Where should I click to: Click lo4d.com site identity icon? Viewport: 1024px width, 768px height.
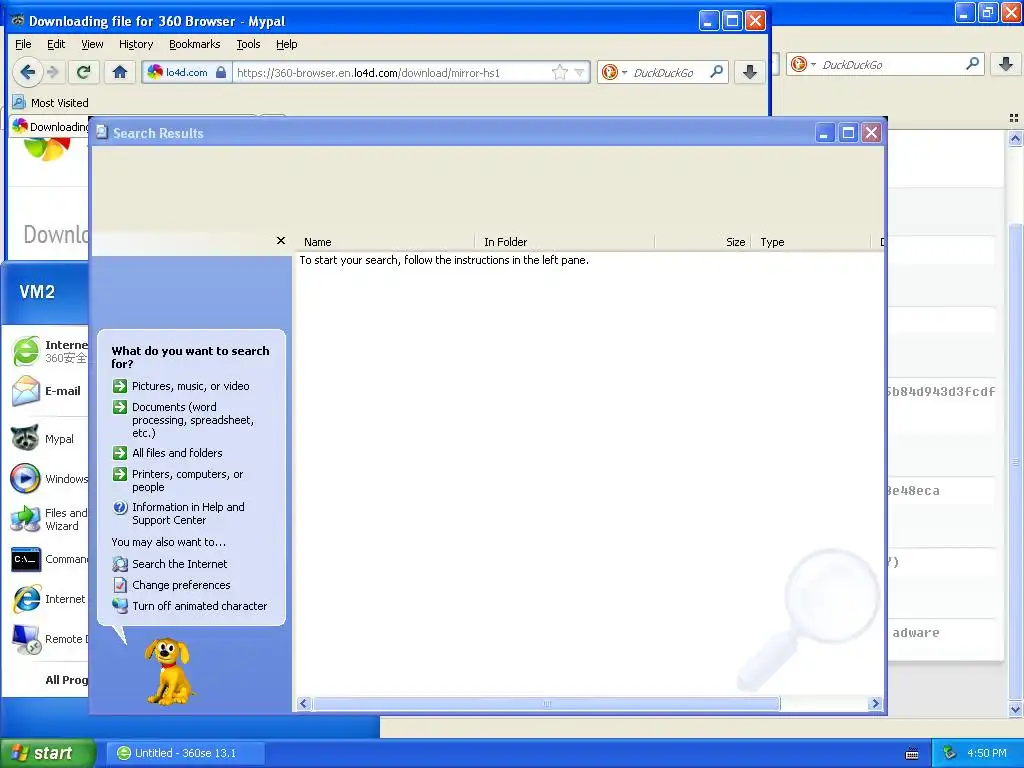(x=187, y=72)
